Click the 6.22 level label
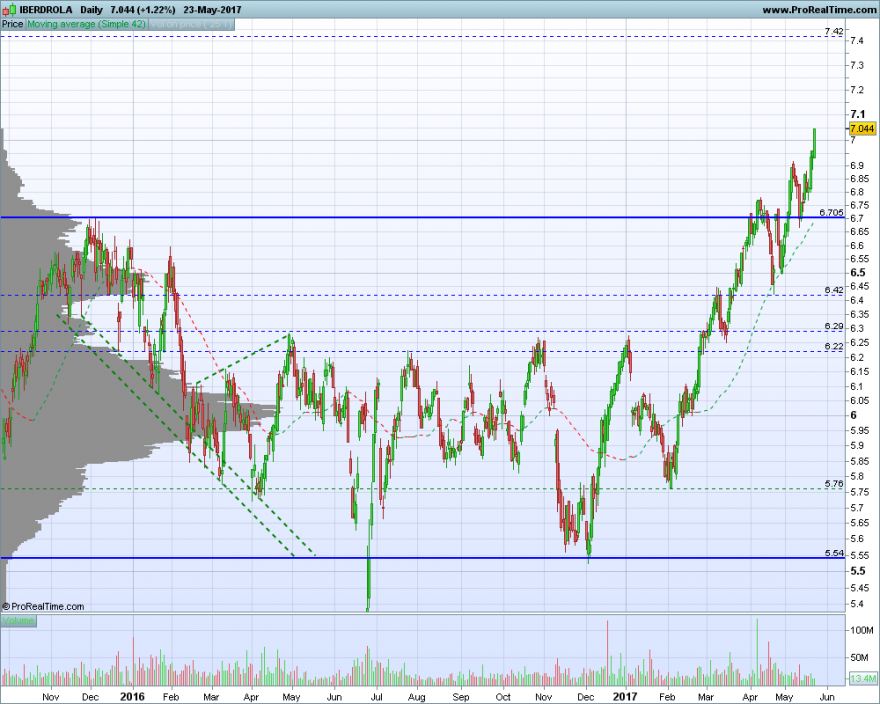The width and height of the screenshot is (880, 704). coord(834,346)
